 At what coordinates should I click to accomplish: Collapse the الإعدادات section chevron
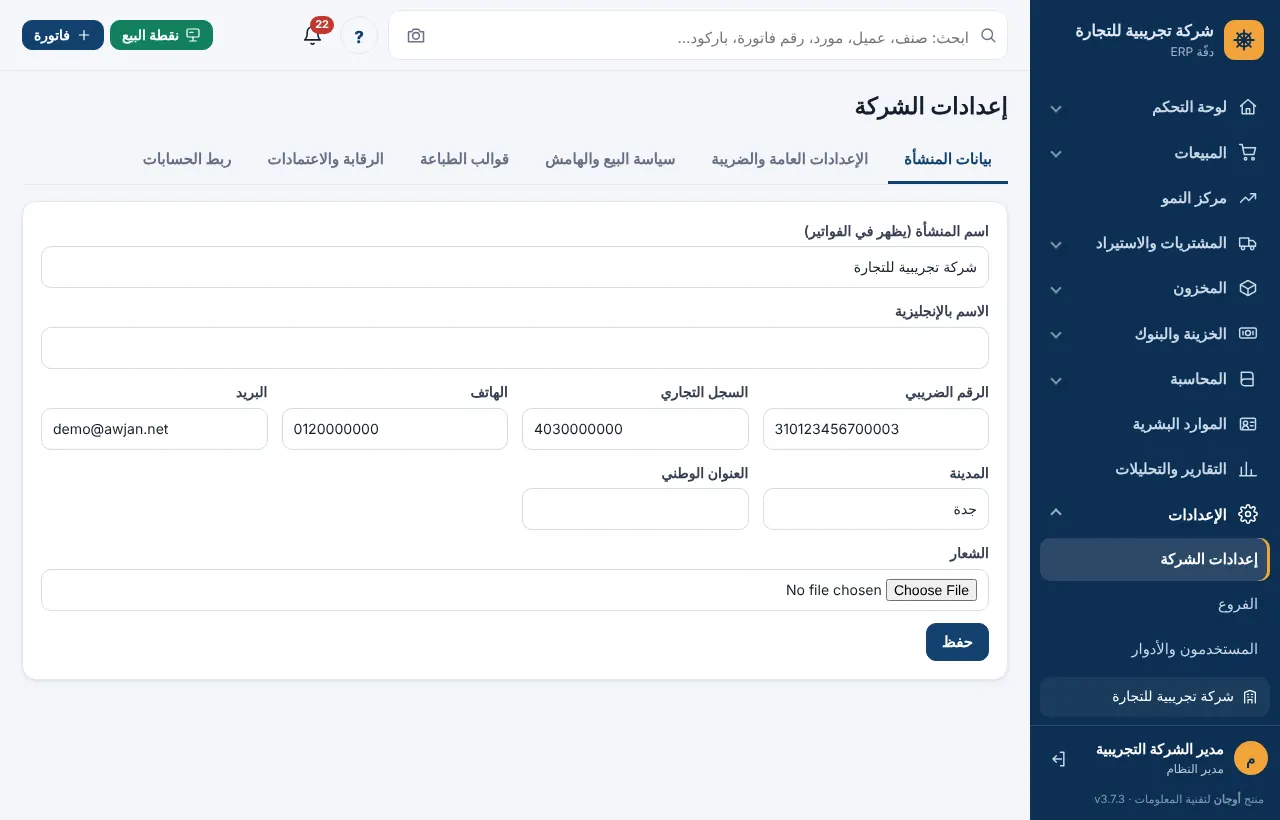click(1056, 512)
